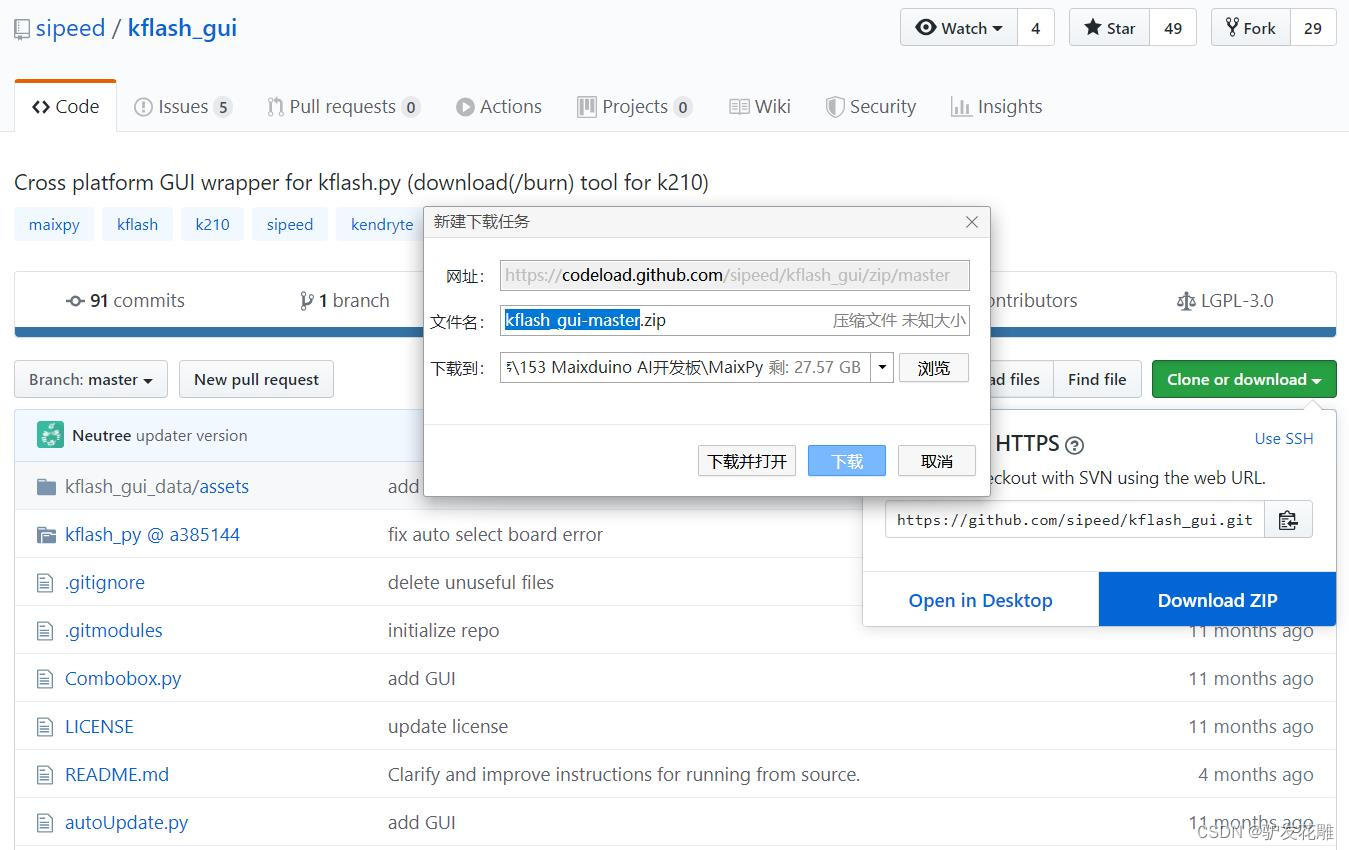Screen dimensions: 1349x850
Task: Click the kflash topic tag
Action: point(137,224)
